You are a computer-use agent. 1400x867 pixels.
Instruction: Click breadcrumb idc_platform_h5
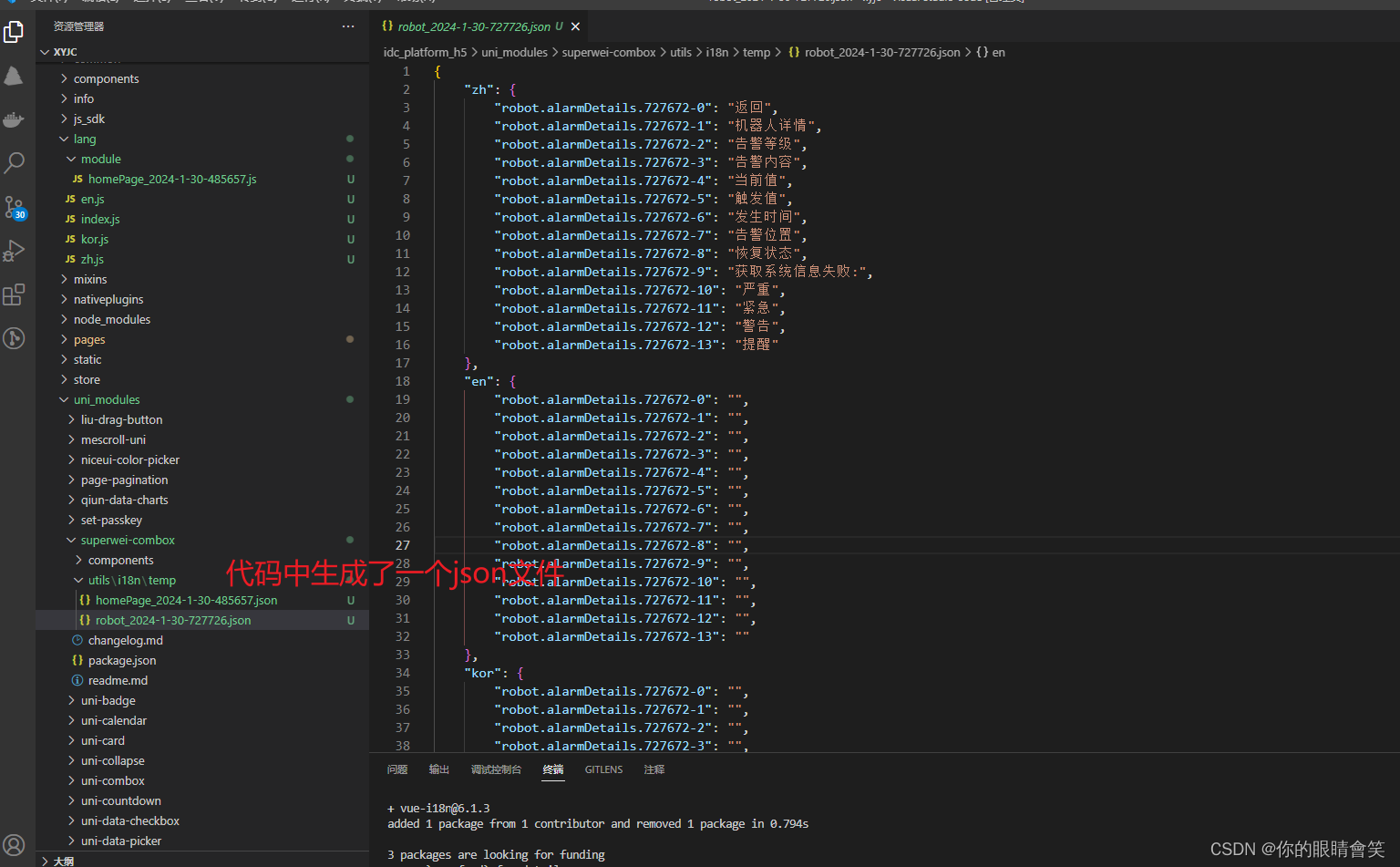point(425,52)
